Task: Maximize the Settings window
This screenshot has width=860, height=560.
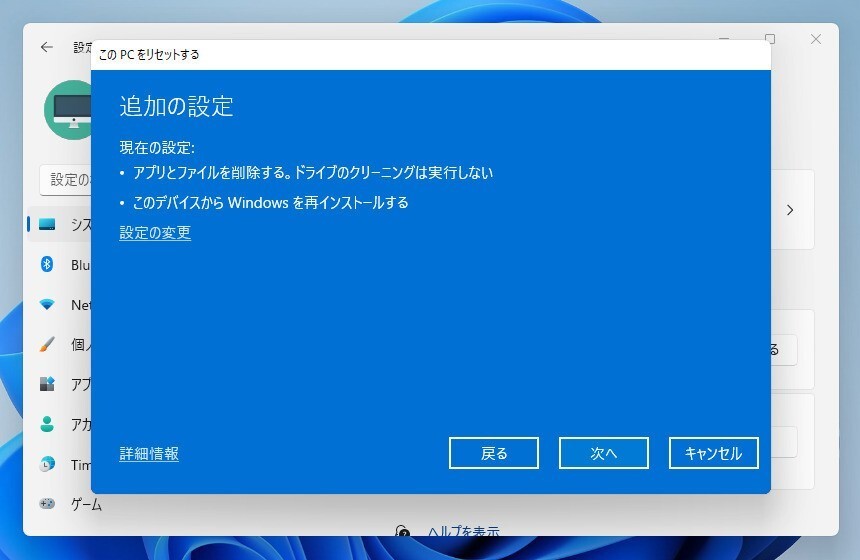Action: click(x=770, y=39)
